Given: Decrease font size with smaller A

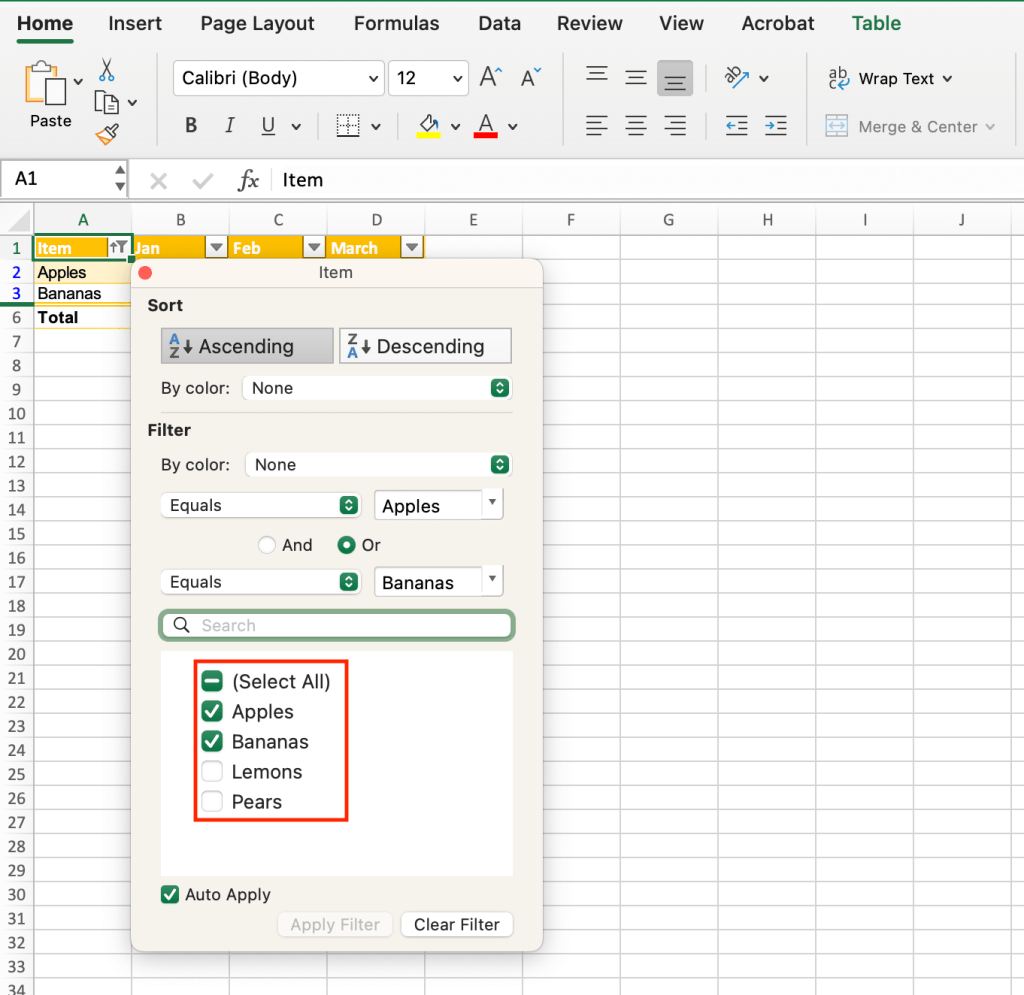Looking at the screenshot, I should [x=530, y=78].
